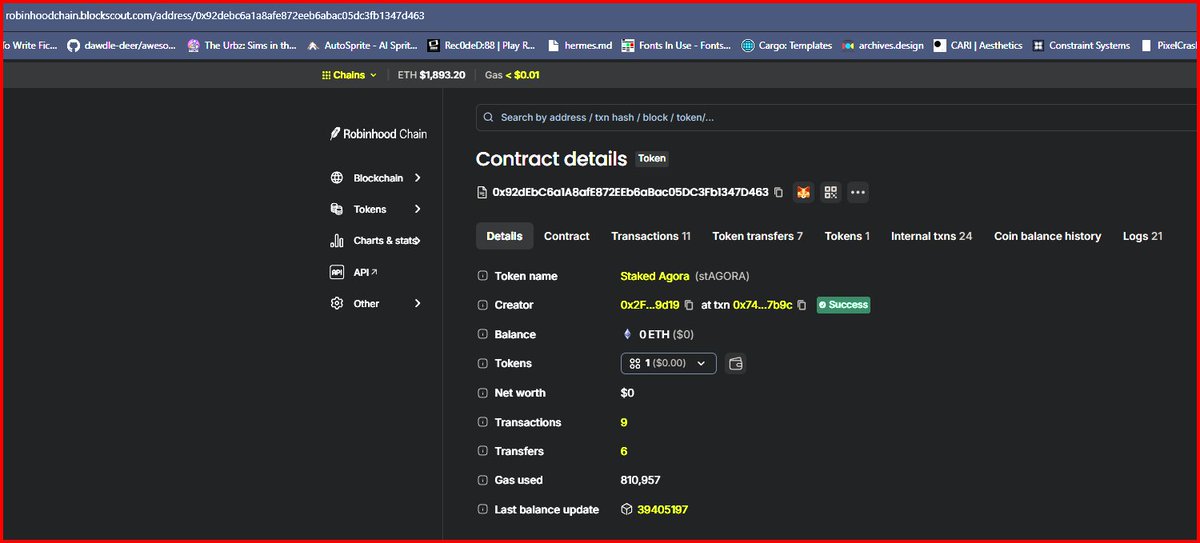Image resolution: width=1200 pixels, height=543 pixels.
Task: Click the API icon in the sidebar
Action: (336, 272)
